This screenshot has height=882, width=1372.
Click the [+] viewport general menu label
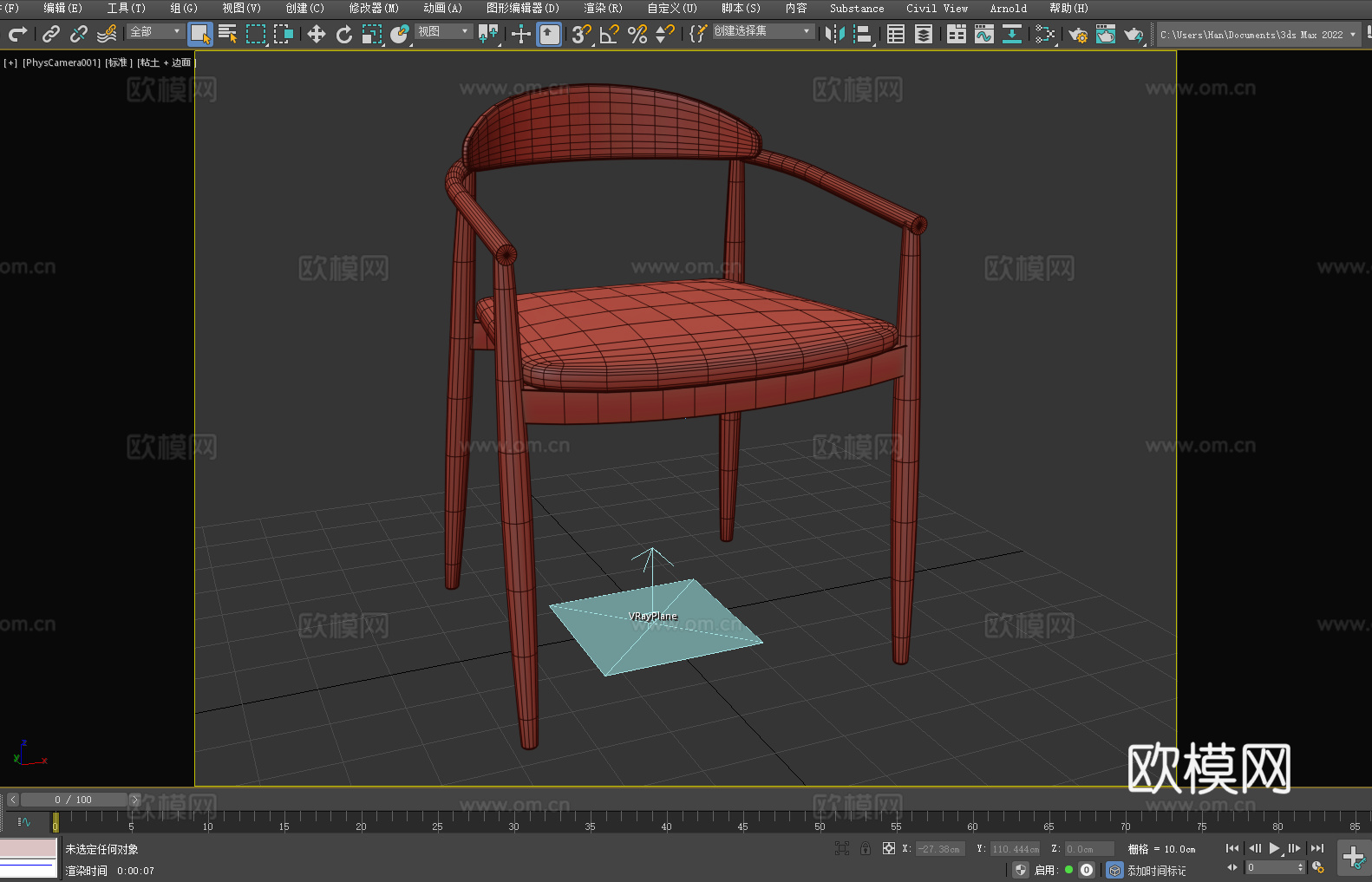click(x=10, y=62)
